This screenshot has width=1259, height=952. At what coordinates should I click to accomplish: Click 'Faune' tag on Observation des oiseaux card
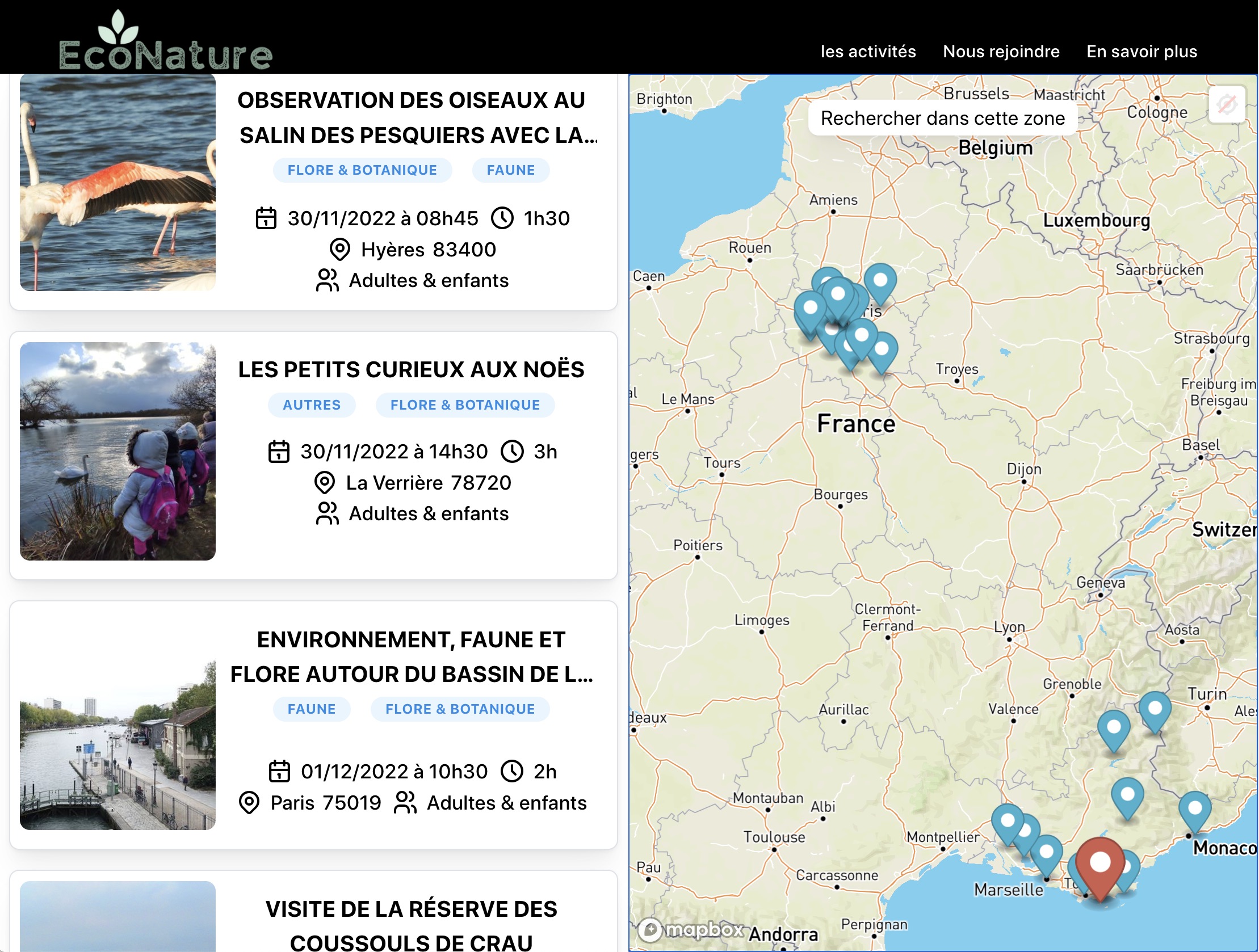510,170
